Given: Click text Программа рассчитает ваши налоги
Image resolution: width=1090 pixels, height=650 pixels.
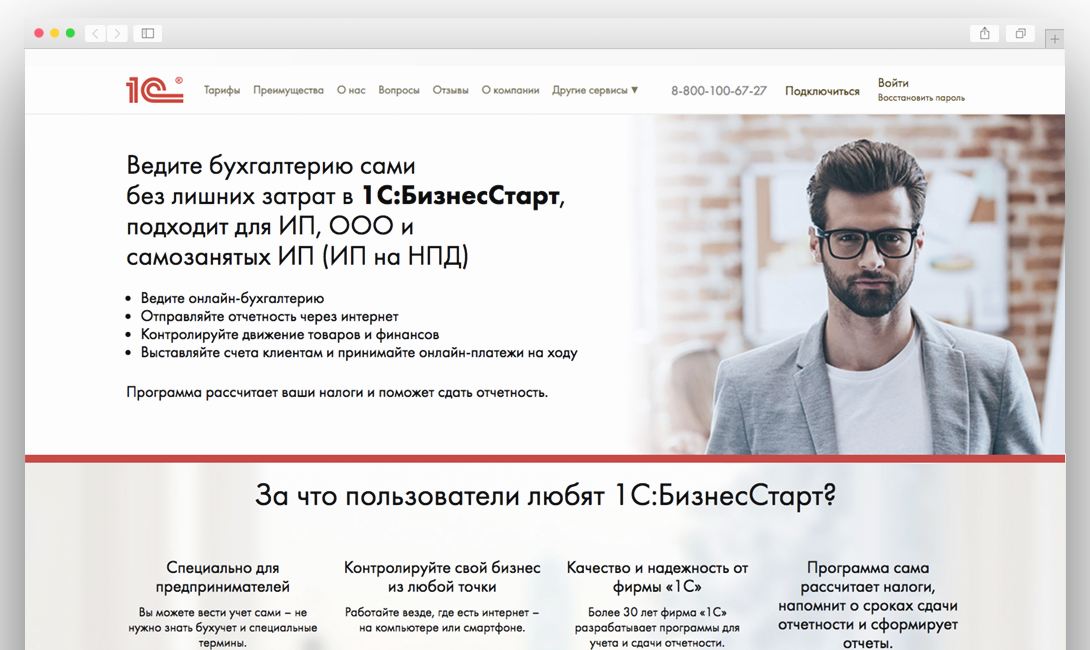Looking at the screenshot, I should tap(337, 392).
